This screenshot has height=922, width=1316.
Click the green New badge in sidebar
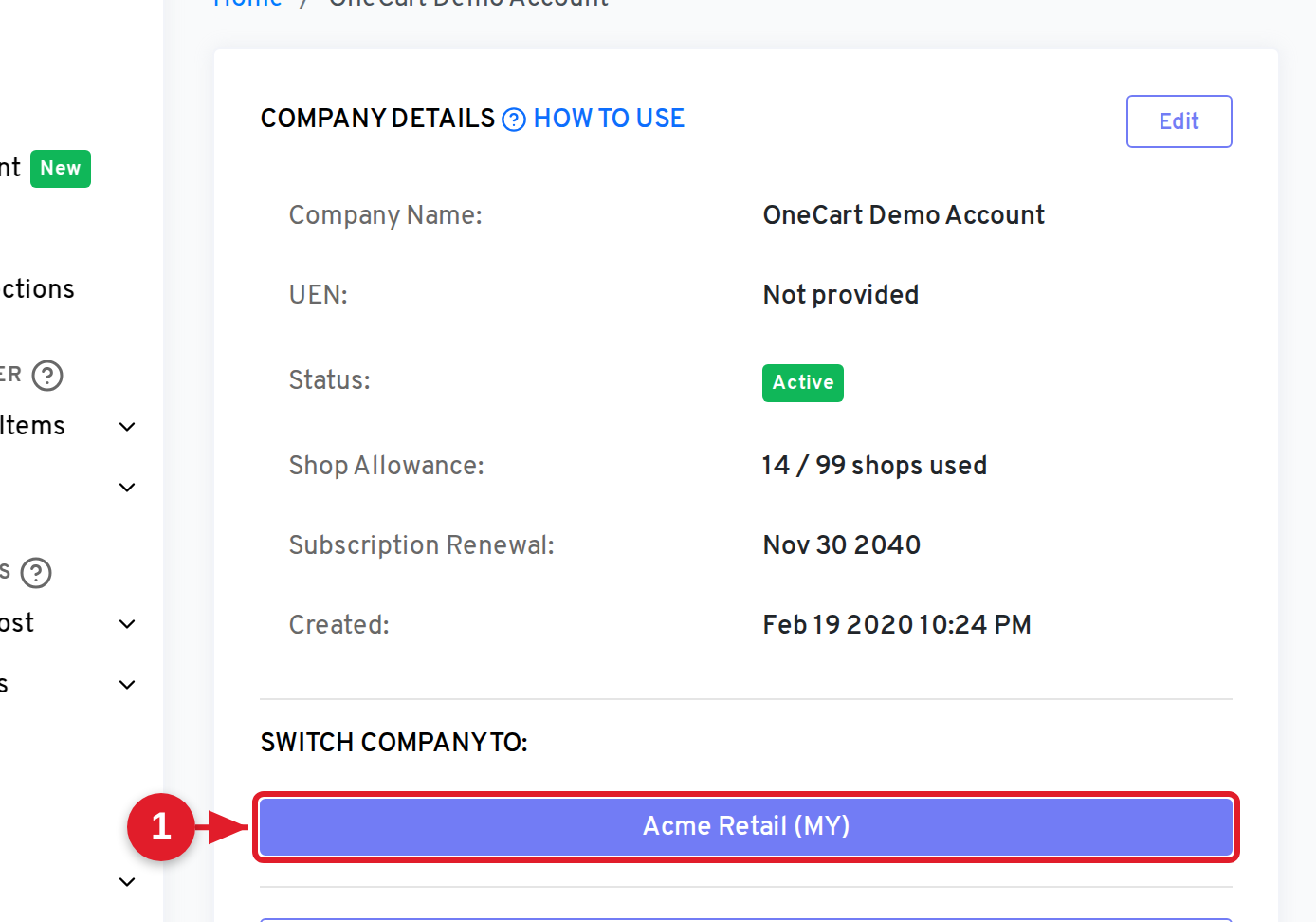point(61,169)
